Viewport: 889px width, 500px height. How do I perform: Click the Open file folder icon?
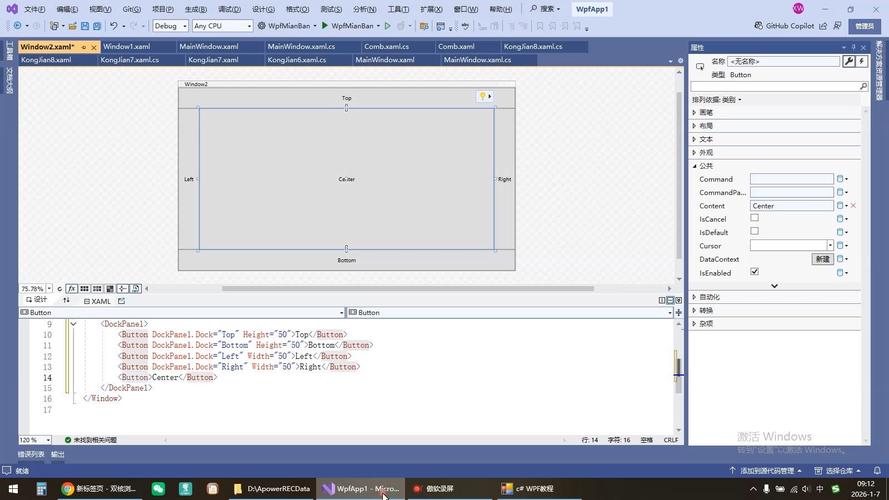[x=73, y=26]
